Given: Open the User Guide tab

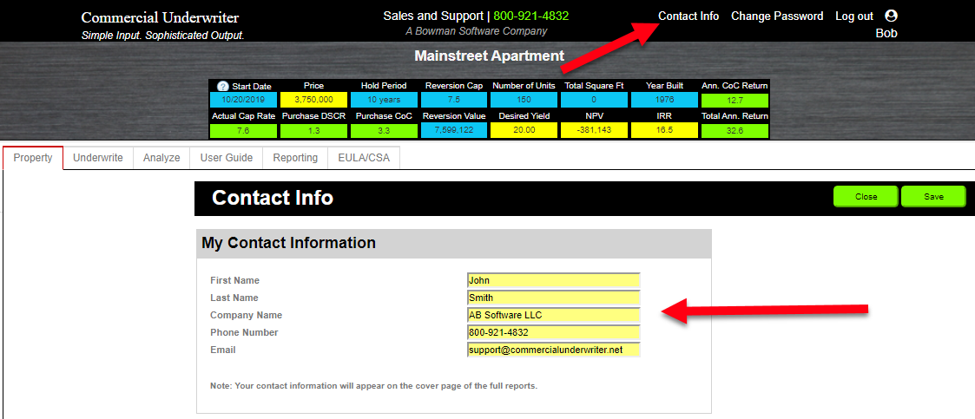Looking at the screenshot, I should click(x=226, y=158).
